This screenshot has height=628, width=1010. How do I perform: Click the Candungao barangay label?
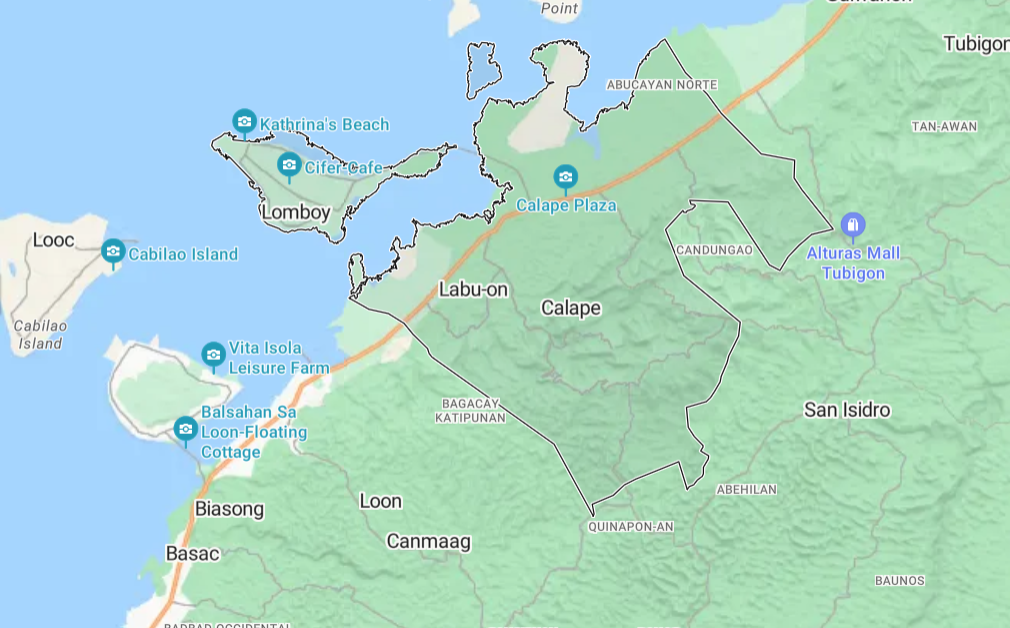pyautogui.click(x=714, y=250)
